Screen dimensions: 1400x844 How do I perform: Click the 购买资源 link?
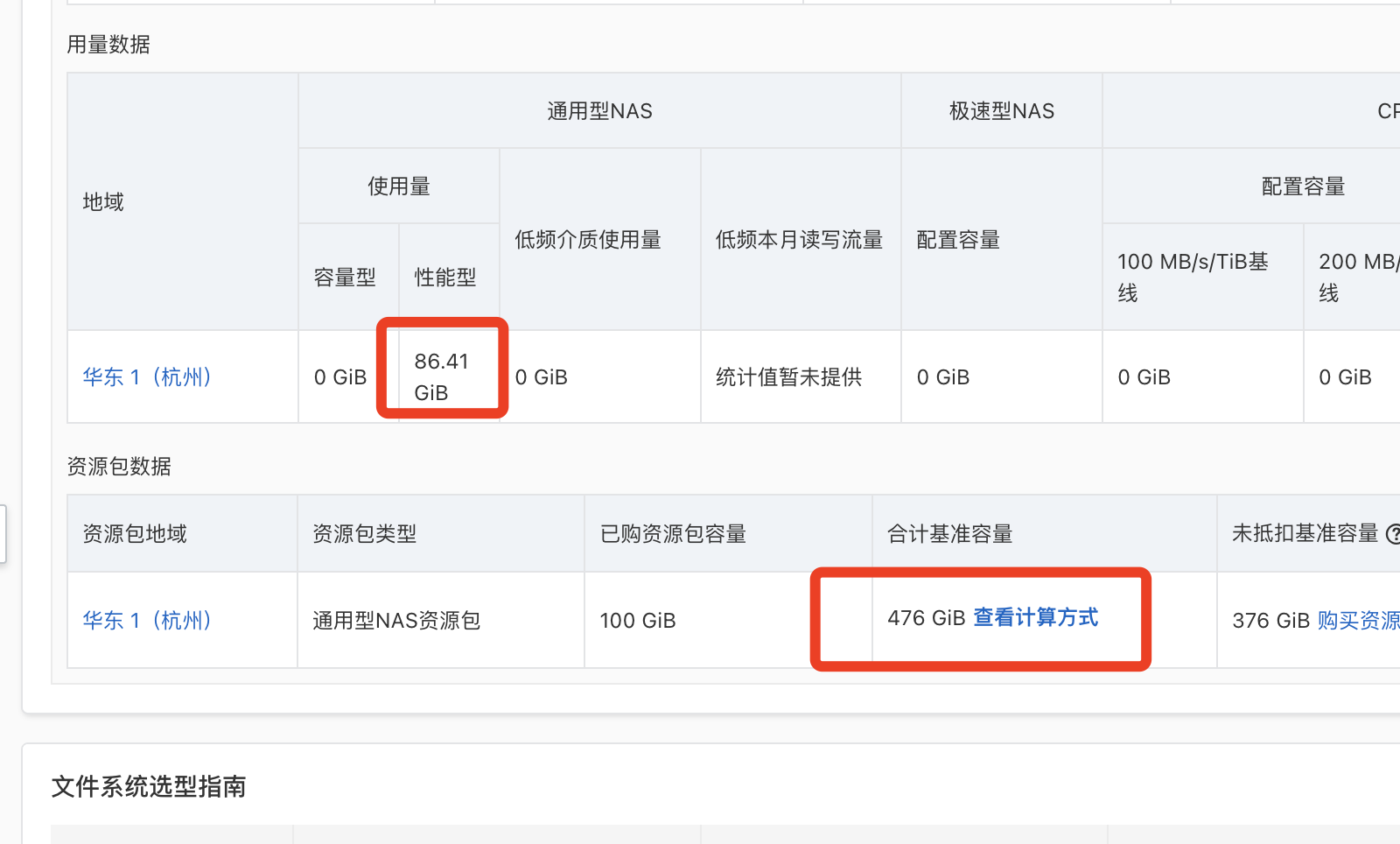pyautogui.click(x=1358, y=621)
